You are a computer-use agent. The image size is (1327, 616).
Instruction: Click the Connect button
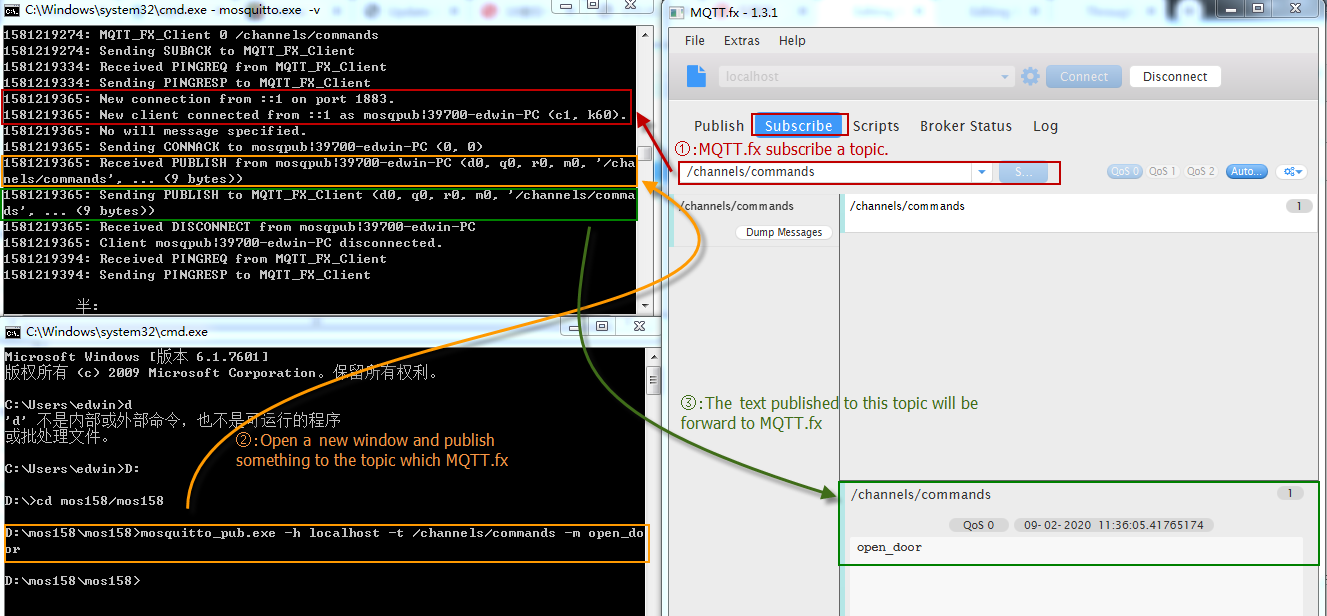[x=1084, y=77]
